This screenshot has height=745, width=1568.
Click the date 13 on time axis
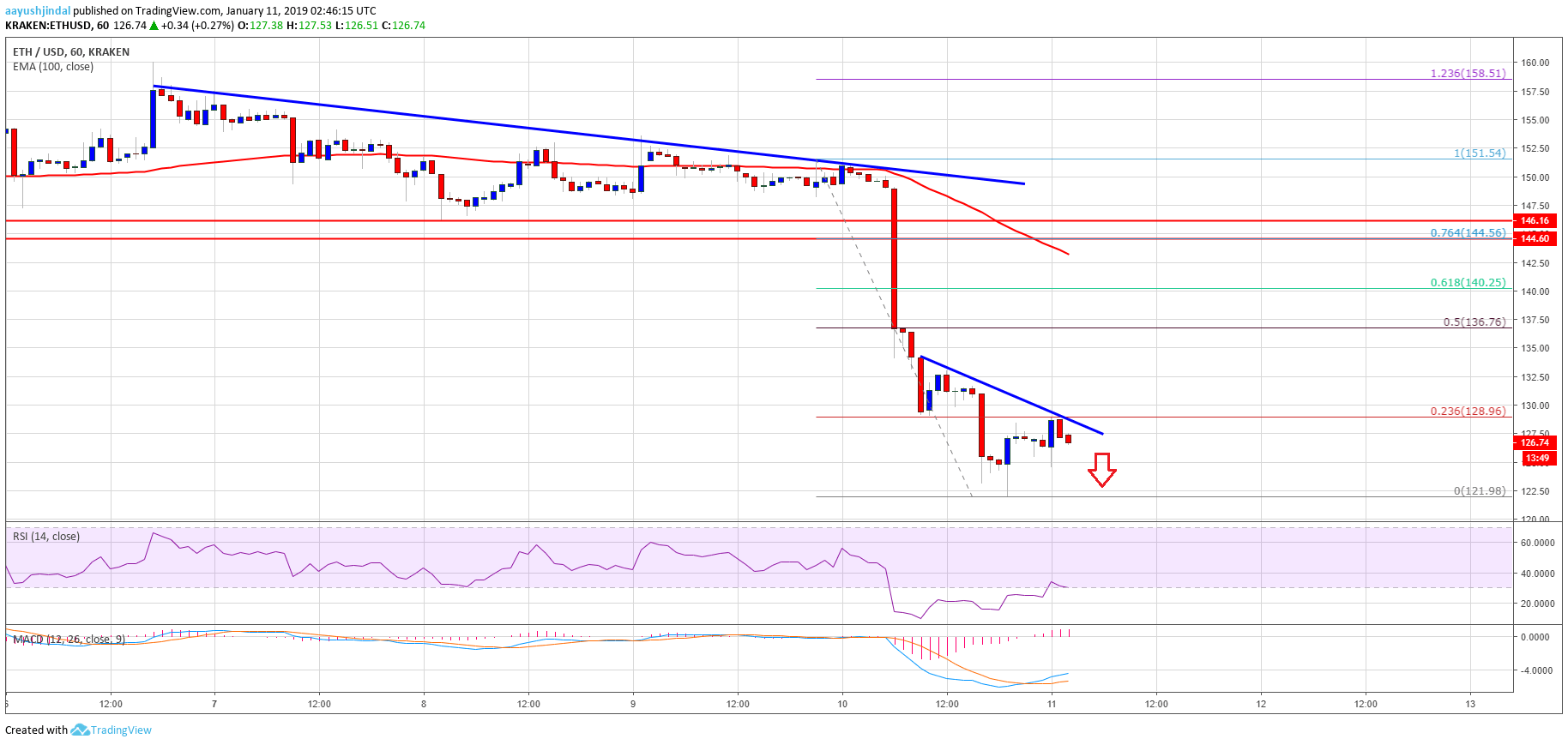coord(1470,704)
